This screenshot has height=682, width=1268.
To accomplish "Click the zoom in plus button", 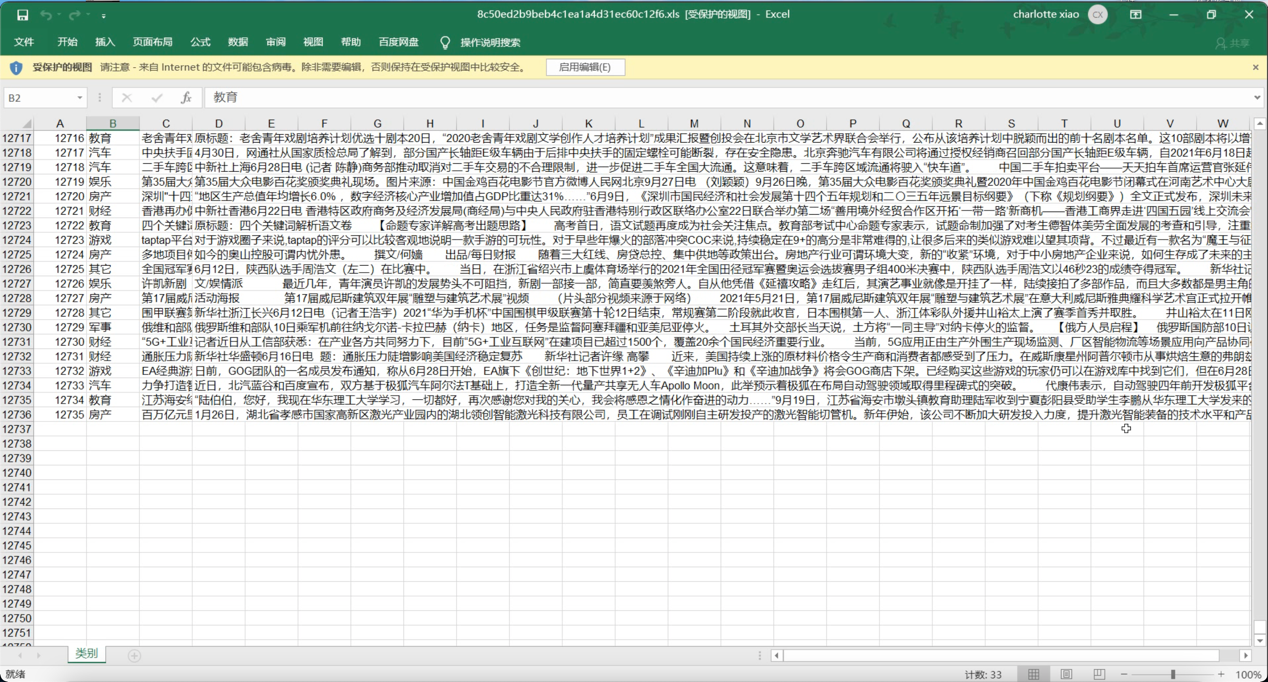I will [x=1220, y=675].
